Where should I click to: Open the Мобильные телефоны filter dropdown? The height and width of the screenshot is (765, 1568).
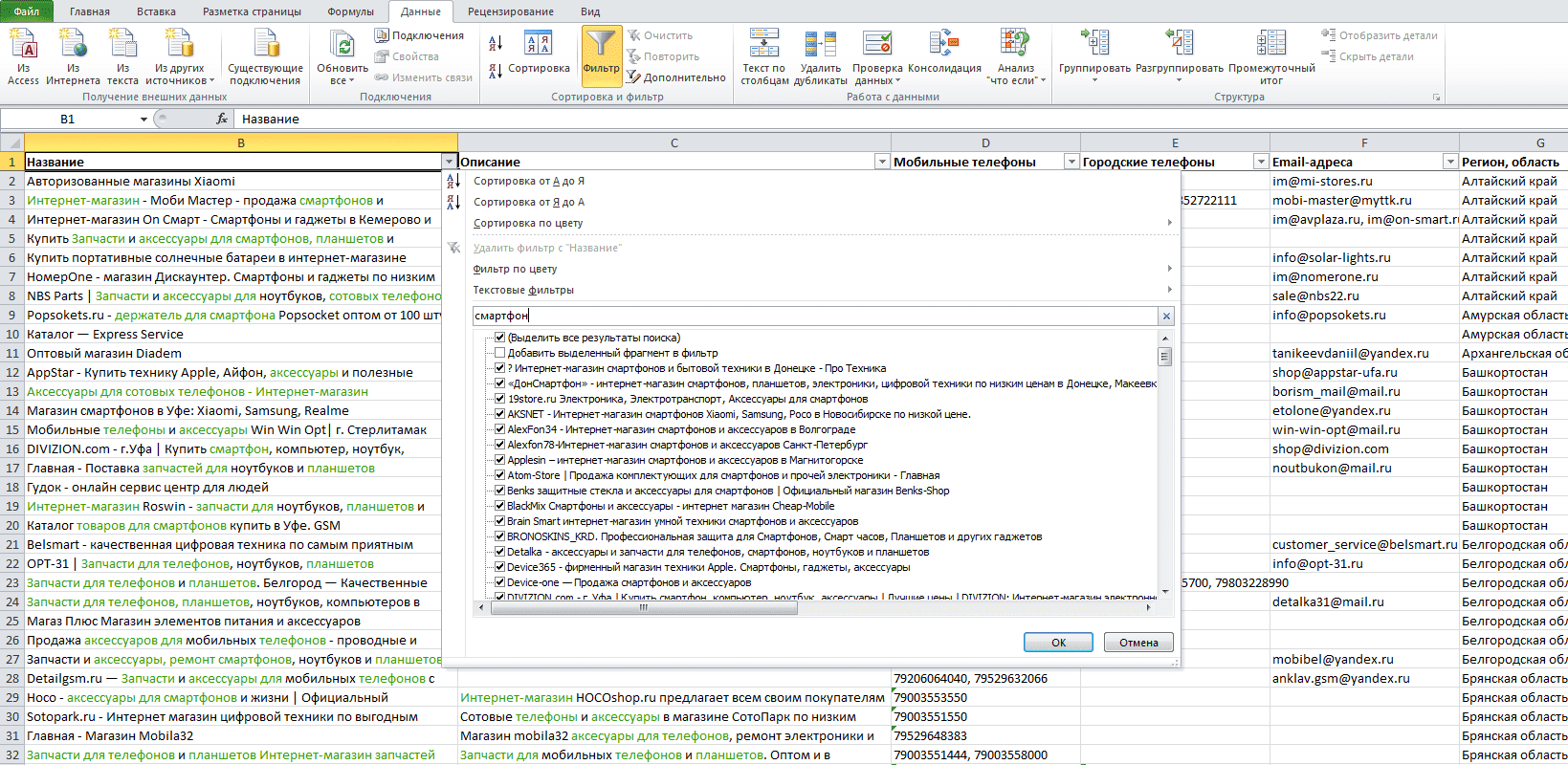click(x=1071, y=162)
